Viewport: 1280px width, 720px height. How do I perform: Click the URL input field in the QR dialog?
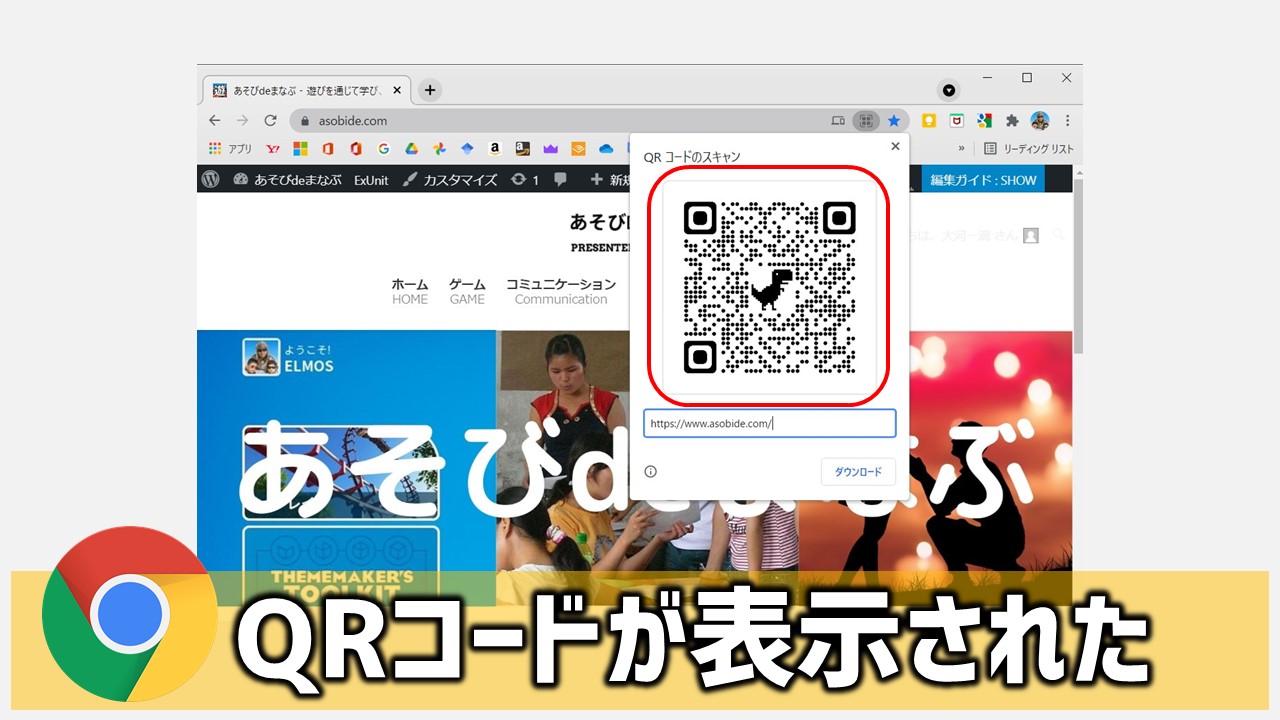click(x=769, y=423)
